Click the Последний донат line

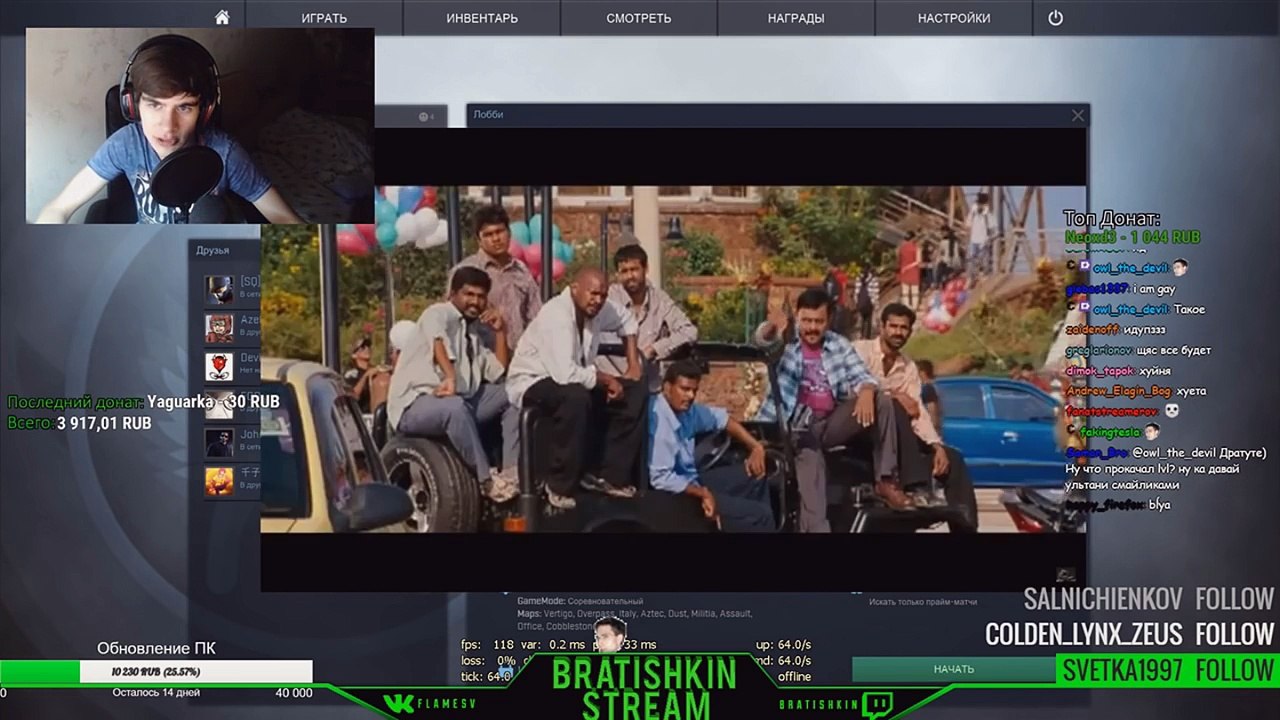[143, 402]
